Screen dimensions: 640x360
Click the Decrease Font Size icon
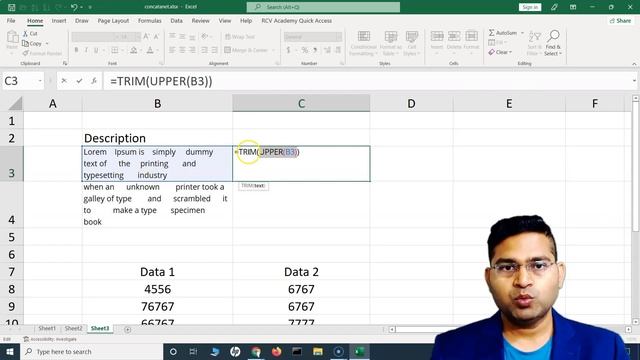coord(156,37)
